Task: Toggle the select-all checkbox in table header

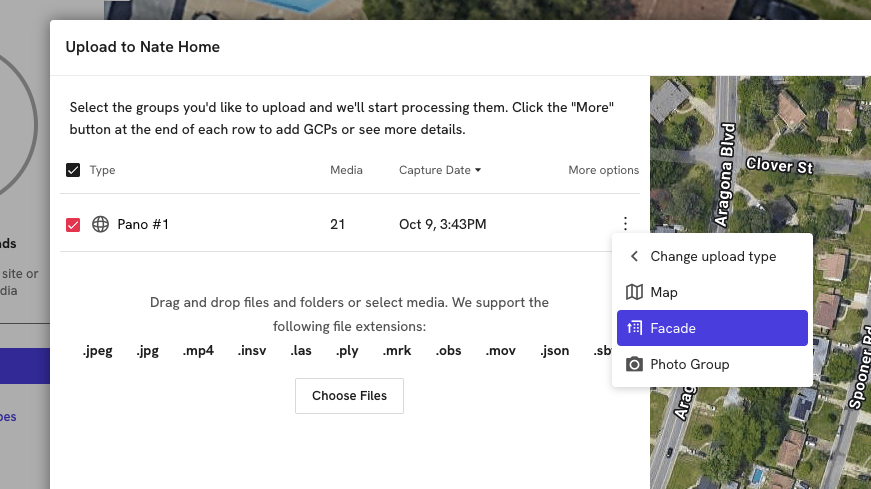Action: 73,170
